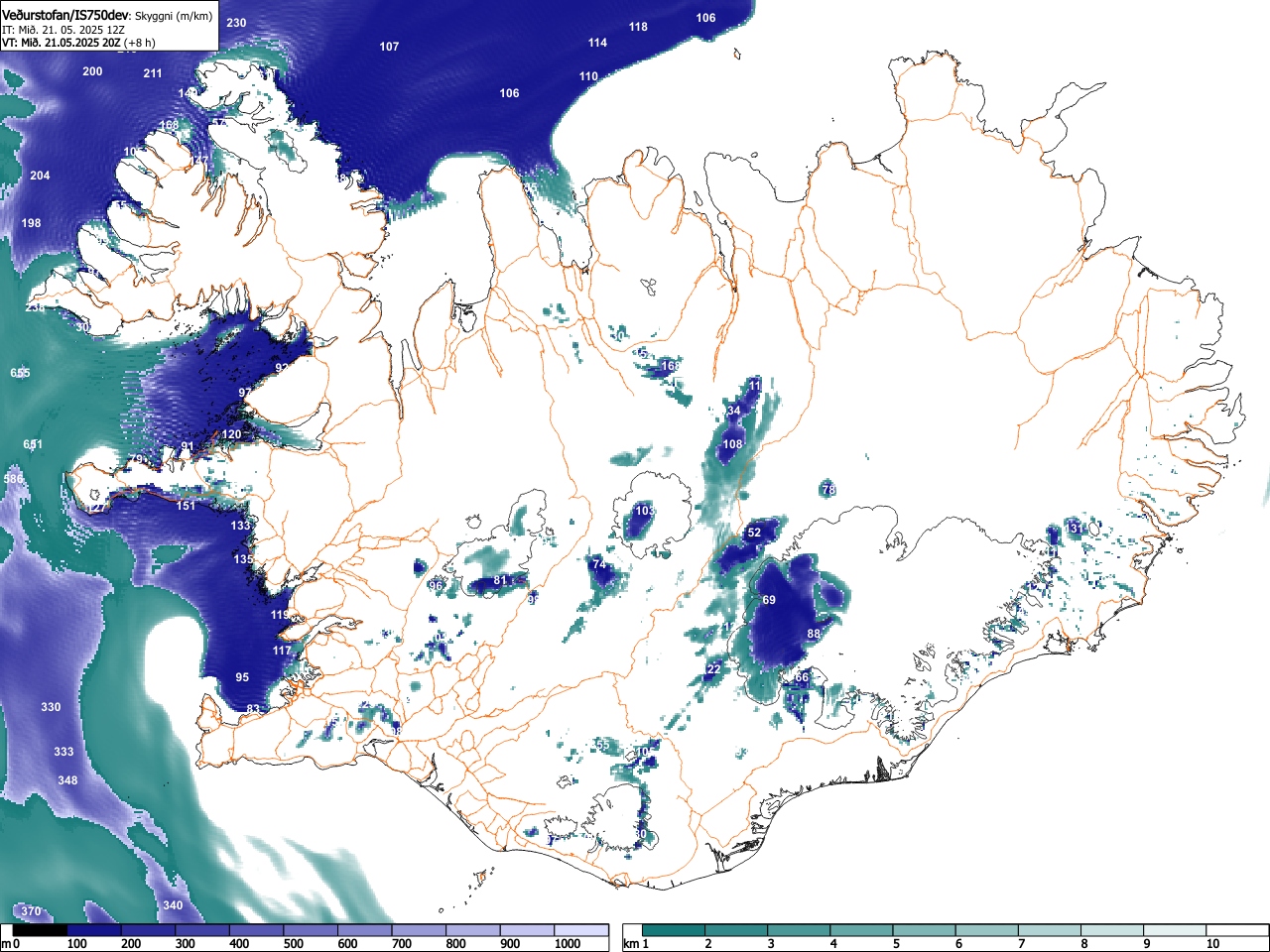Click the 'Skyggni (m/km)' parameter label

173,16
